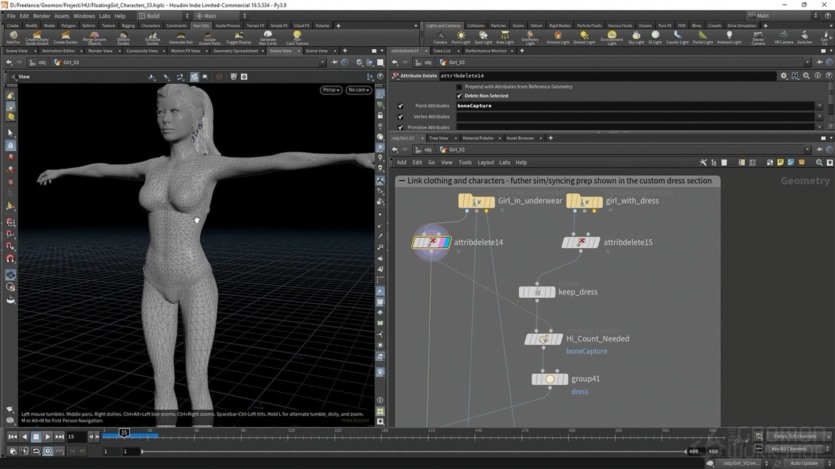Open the Main radial menu dropdown
This screenshot has height=469, width=835.
tap(220, 16)
